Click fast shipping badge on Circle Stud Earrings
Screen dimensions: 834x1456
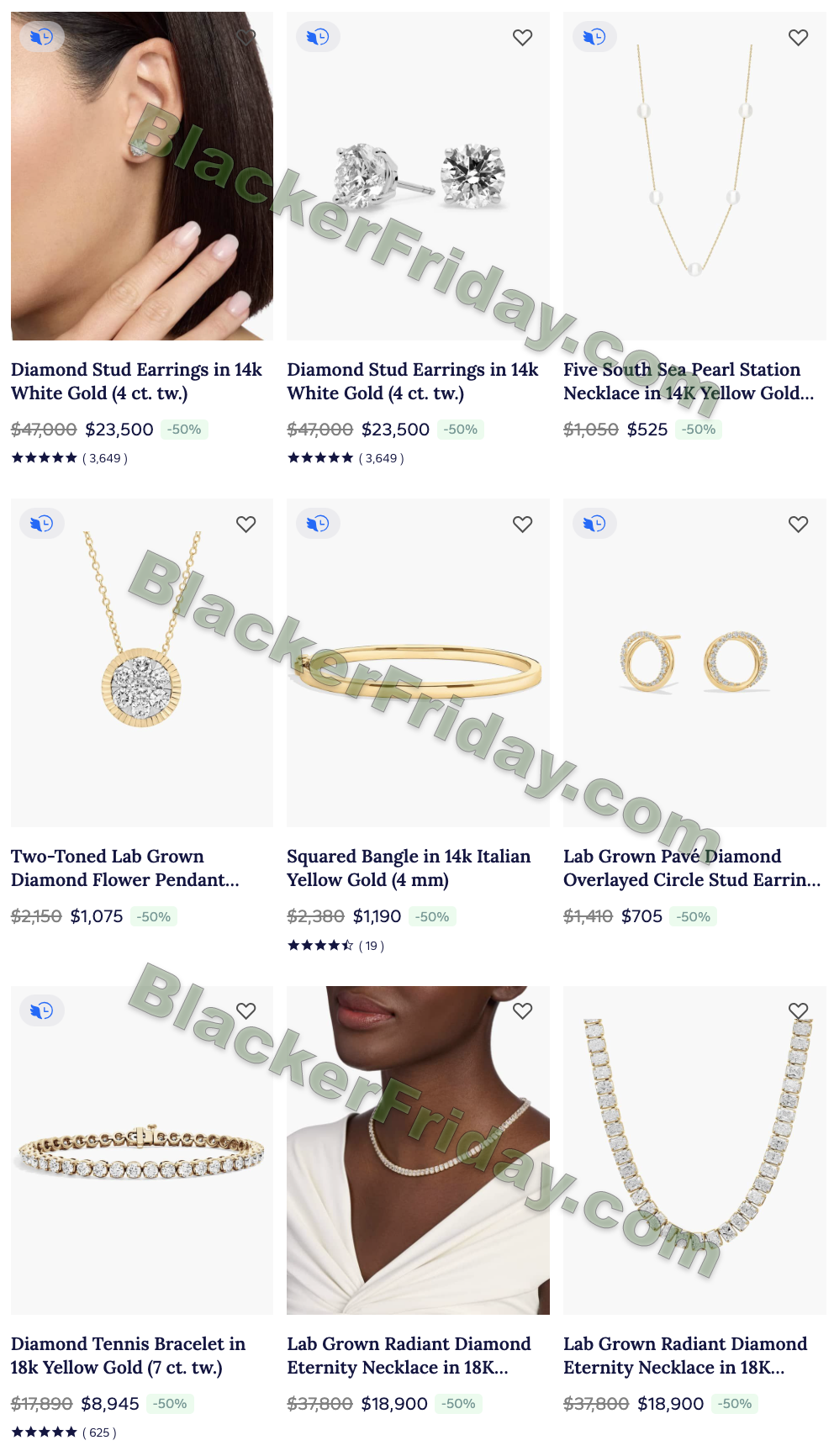click(594, 524)
